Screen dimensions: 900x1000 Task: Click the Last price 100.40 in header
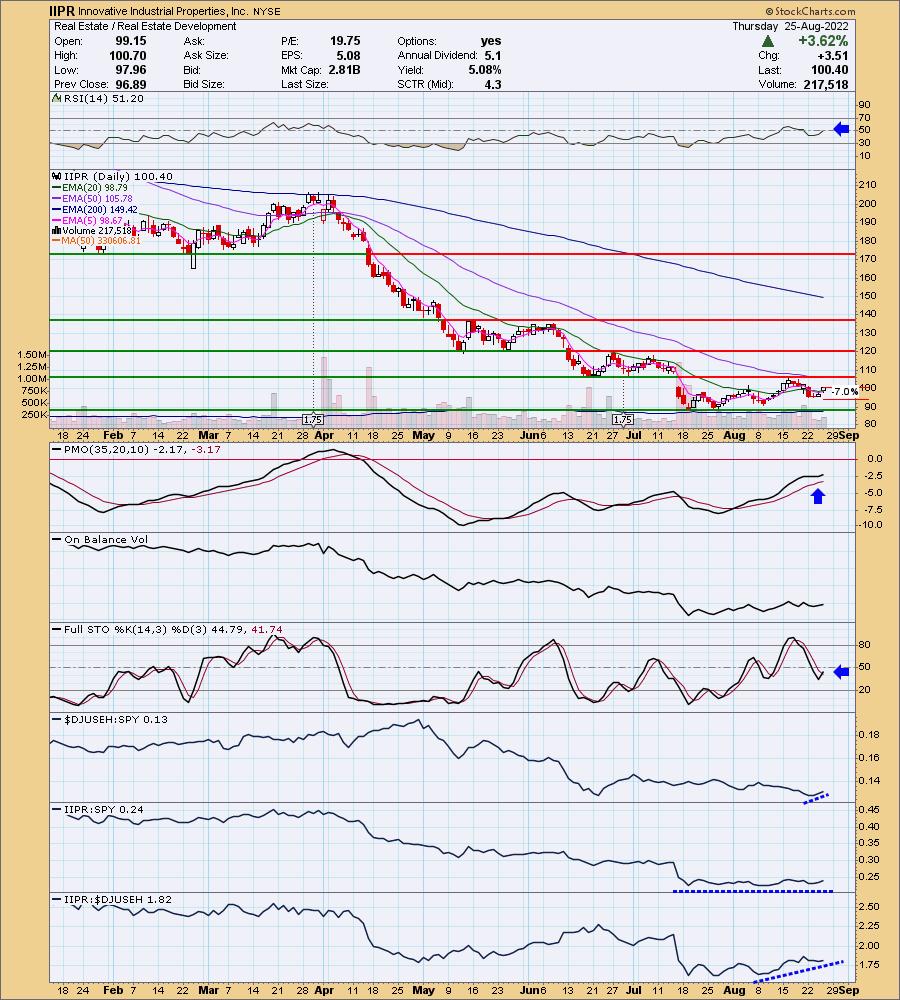(x=830, y=70)
